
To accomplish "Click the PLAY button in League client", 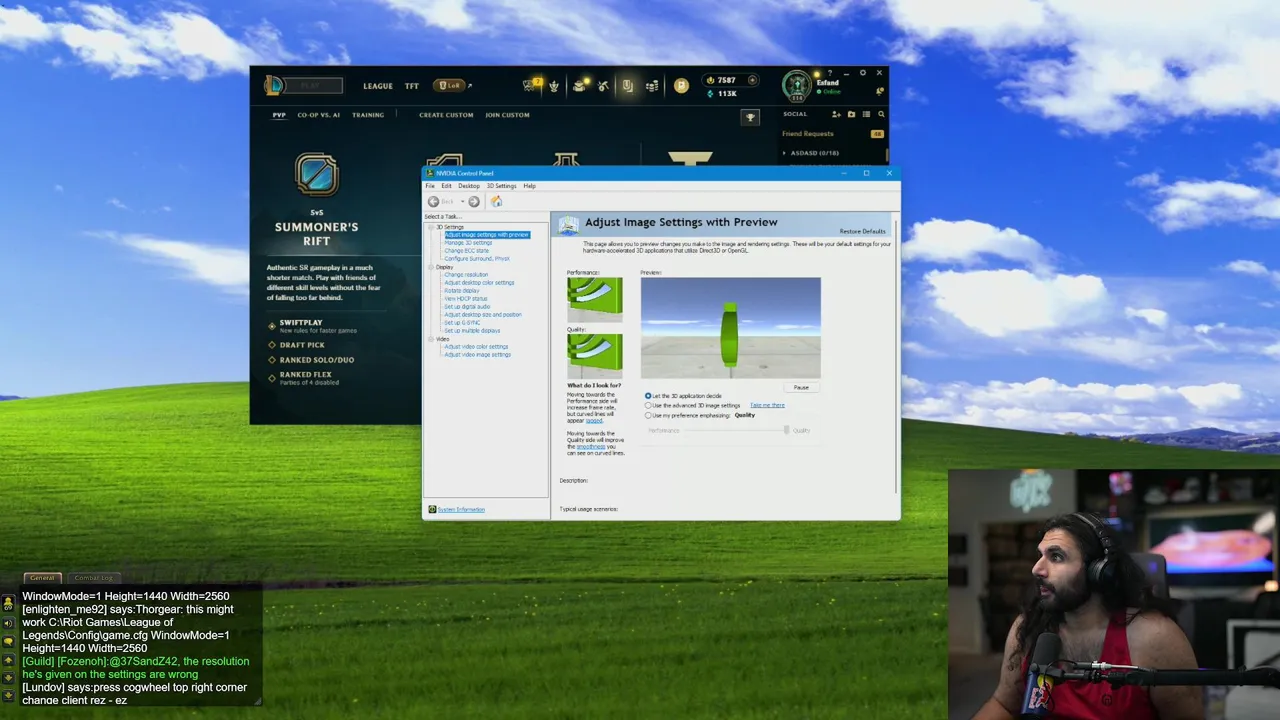I will point(313,86).
